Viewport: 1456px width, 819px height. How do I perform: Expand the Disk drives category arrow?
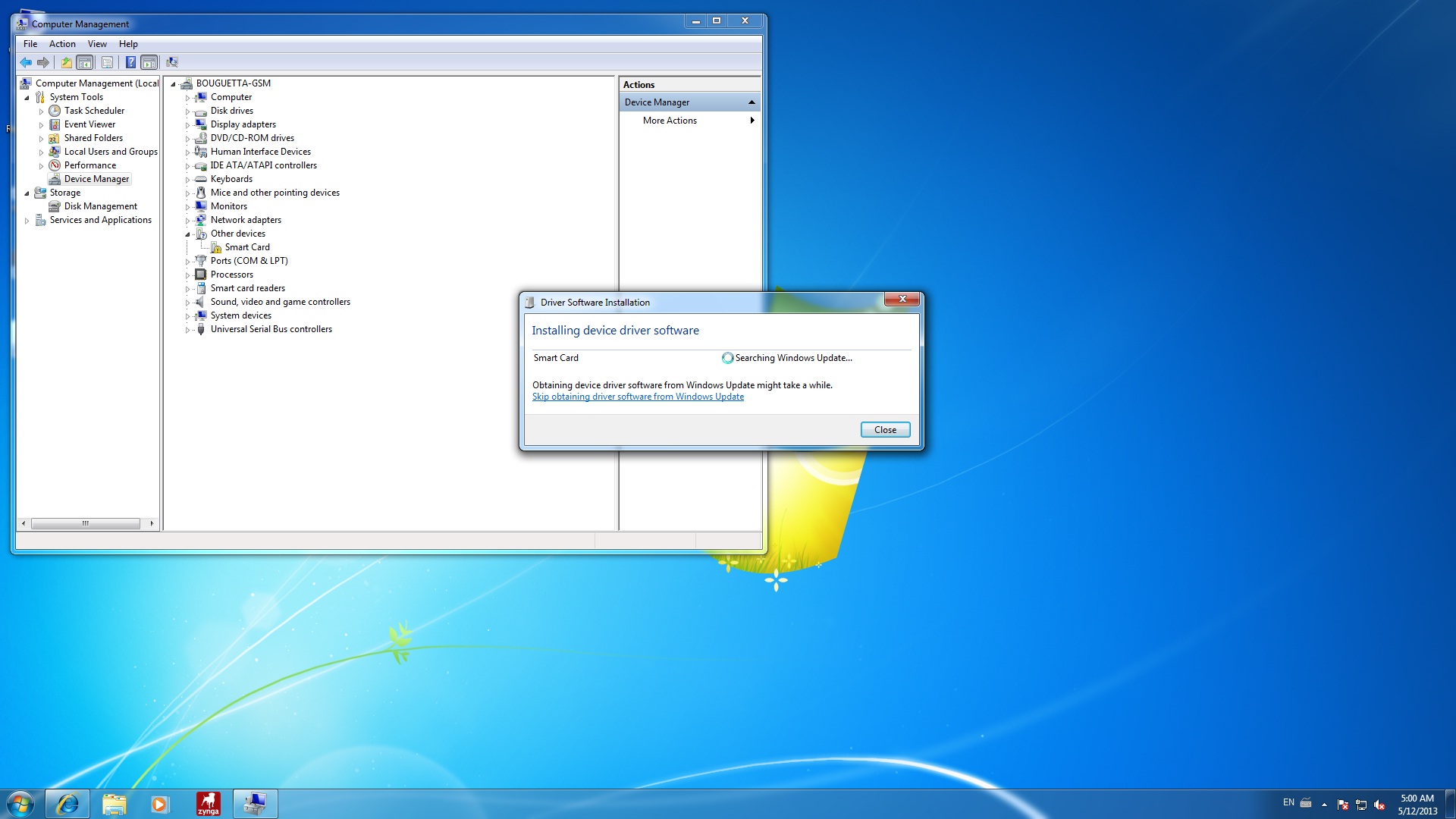pyautogui.click(x=187, y=111)
